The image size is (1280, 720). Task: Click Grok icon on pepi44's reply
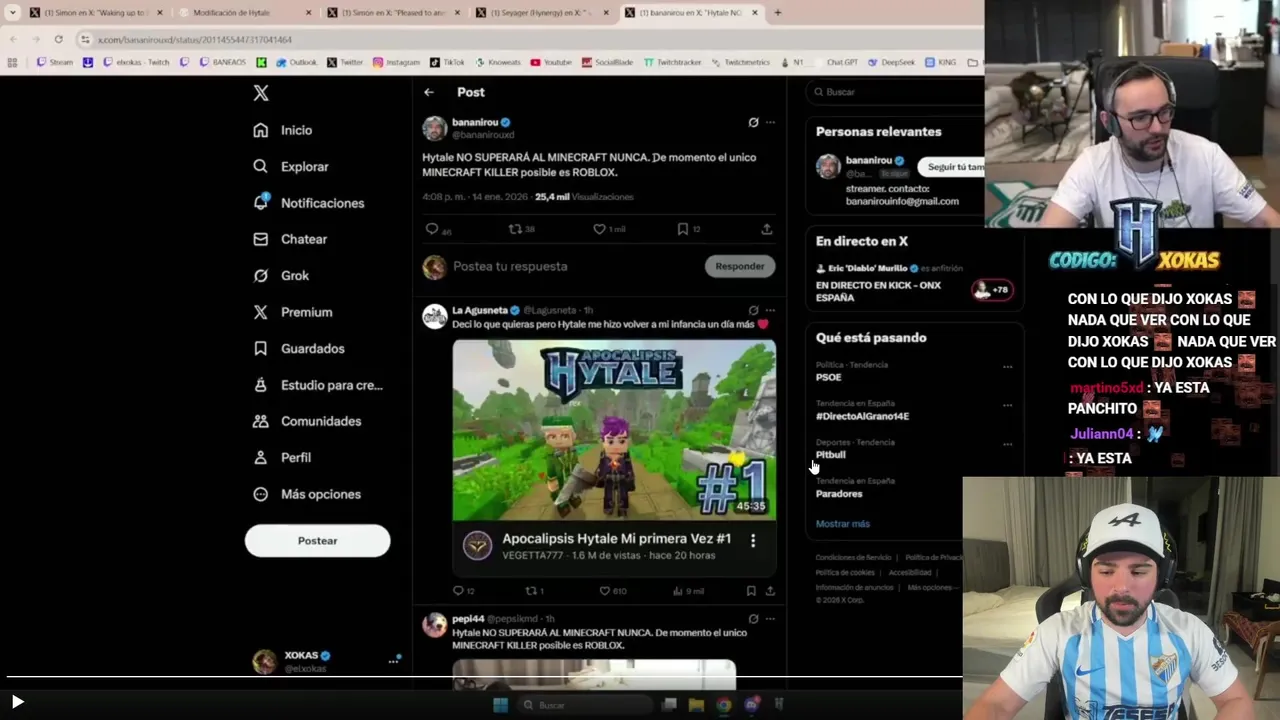coord(753,619)
